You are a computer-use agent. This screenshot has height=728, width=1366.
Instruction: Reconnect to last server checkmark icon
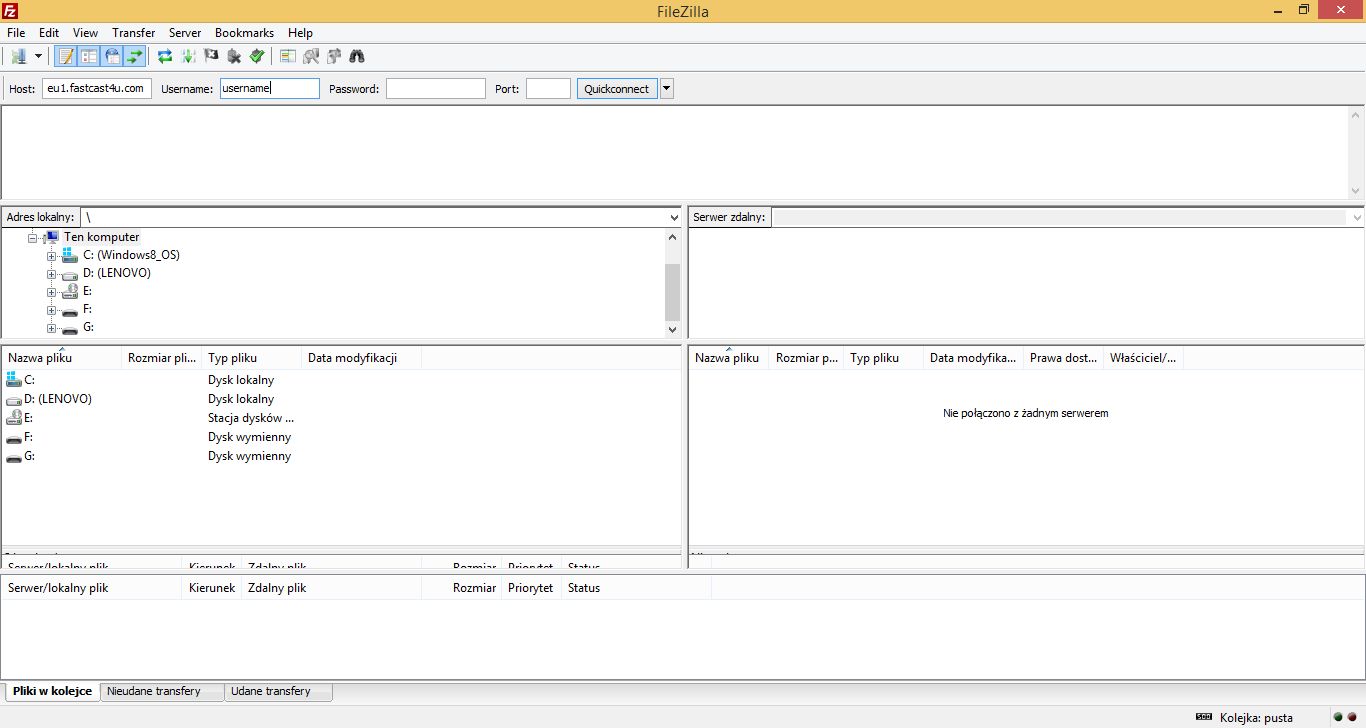click(257, 56)
